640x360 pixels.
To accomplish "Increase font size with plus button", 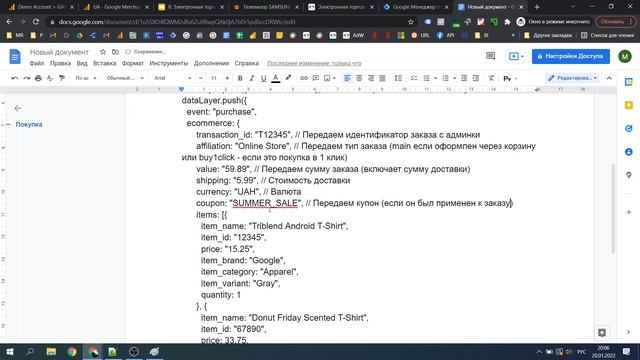I will [x=227, y=78].
